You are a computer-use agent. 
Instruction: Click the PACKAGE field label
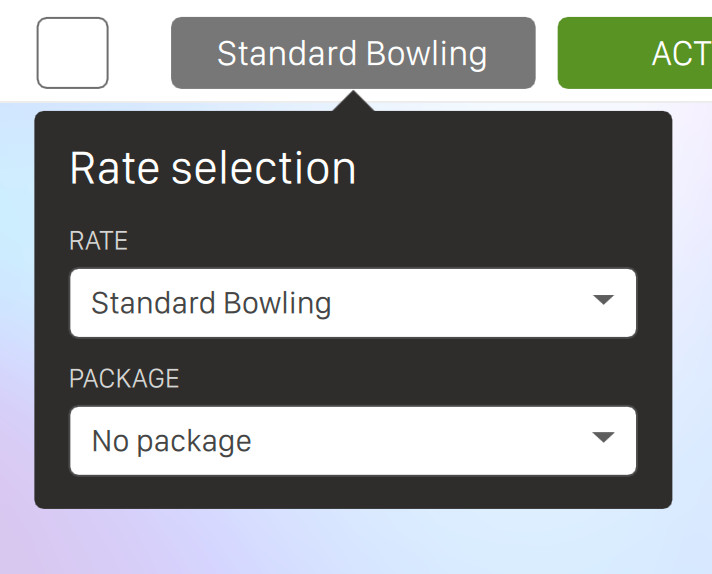(124, 379)
